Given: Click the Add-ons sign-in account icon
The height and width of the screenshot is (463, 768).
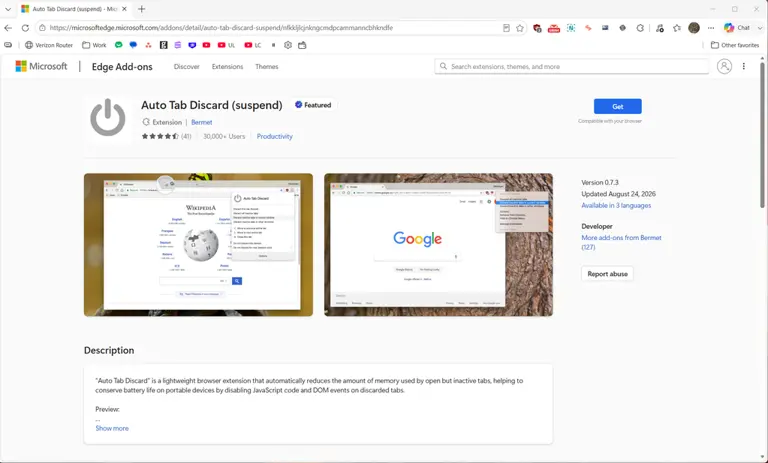Looking at the screenshot, I should (x=724, y=66).
